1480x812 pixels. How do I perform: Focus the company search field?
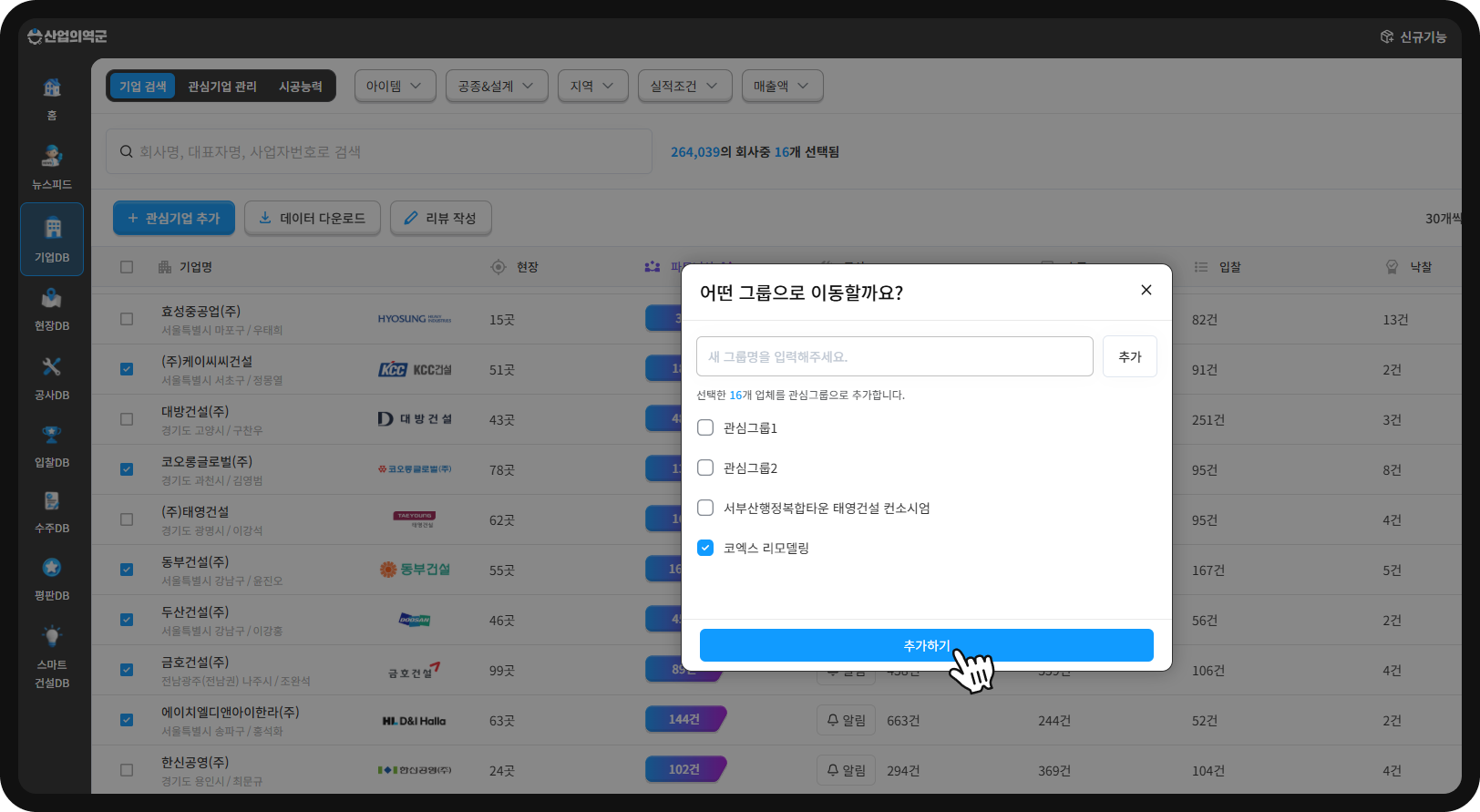[379, 151]
